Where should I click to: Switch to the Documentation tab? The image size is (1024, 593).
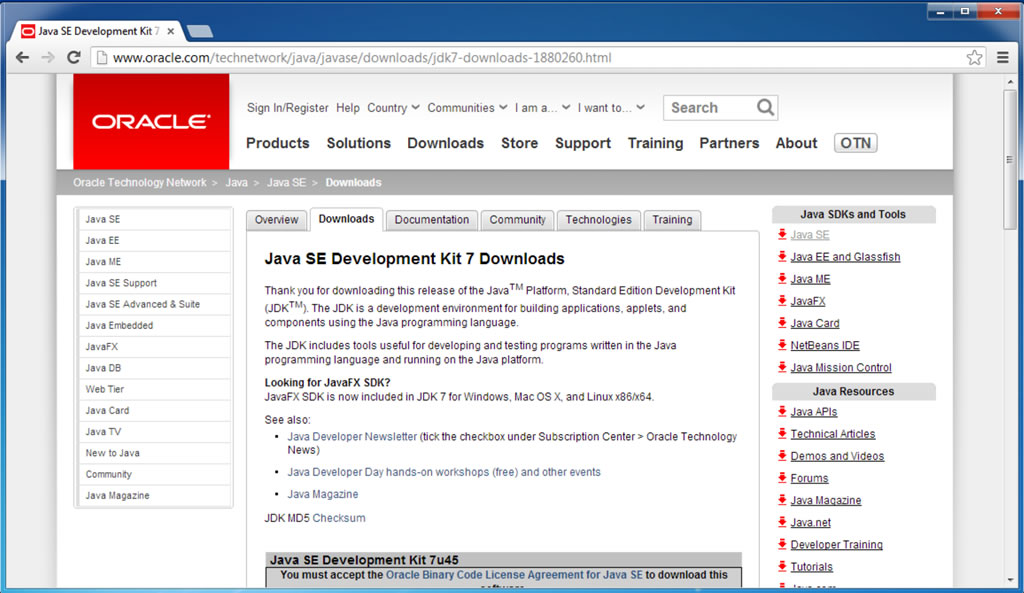coord(432,220)
